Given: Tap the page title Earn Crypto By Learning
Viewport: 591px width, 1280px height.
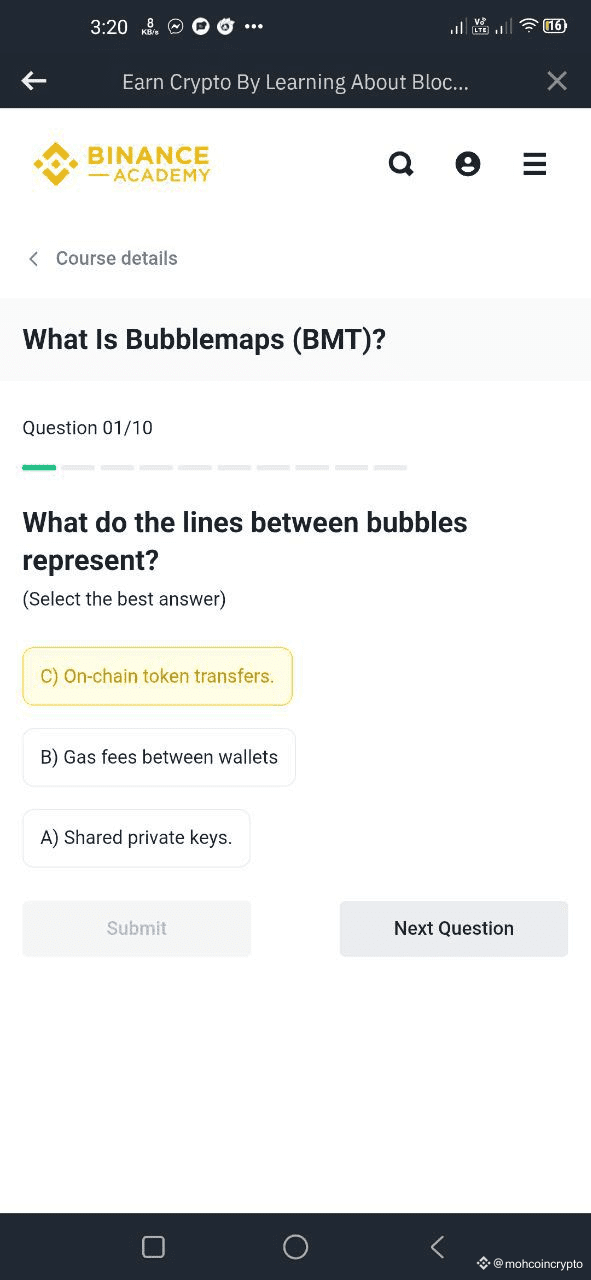Looking at the screenshot, I should click(x=295, y=82).
